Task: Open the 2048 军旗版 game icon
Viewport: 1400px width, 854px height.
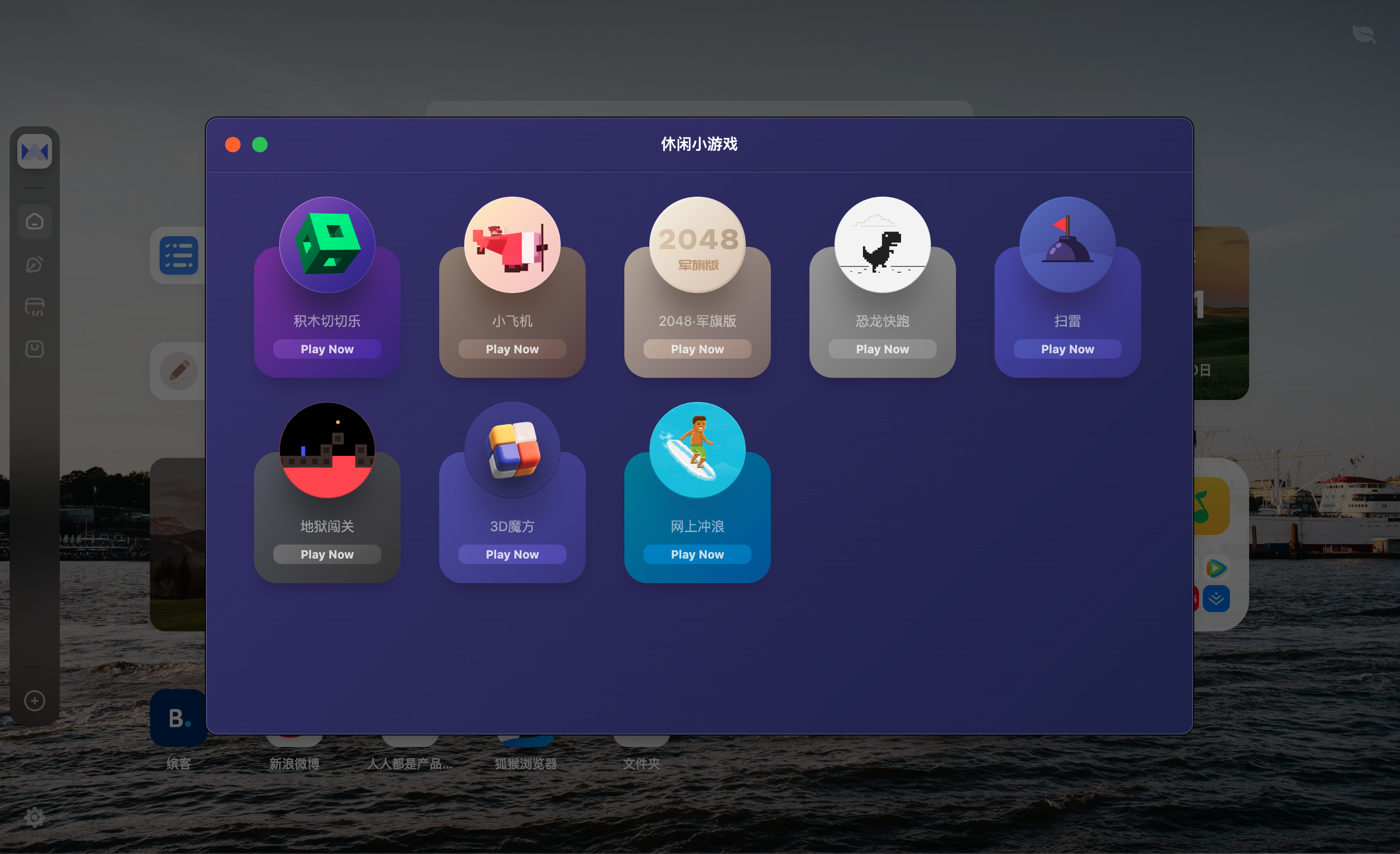Action: (697, 245)
